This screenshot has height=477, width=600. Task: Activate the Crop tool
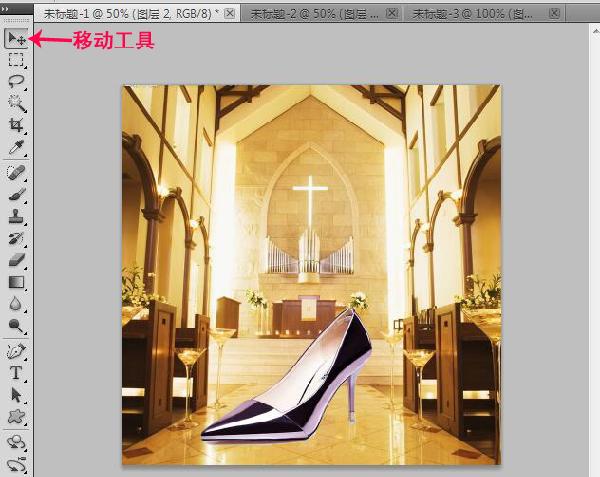16,125
